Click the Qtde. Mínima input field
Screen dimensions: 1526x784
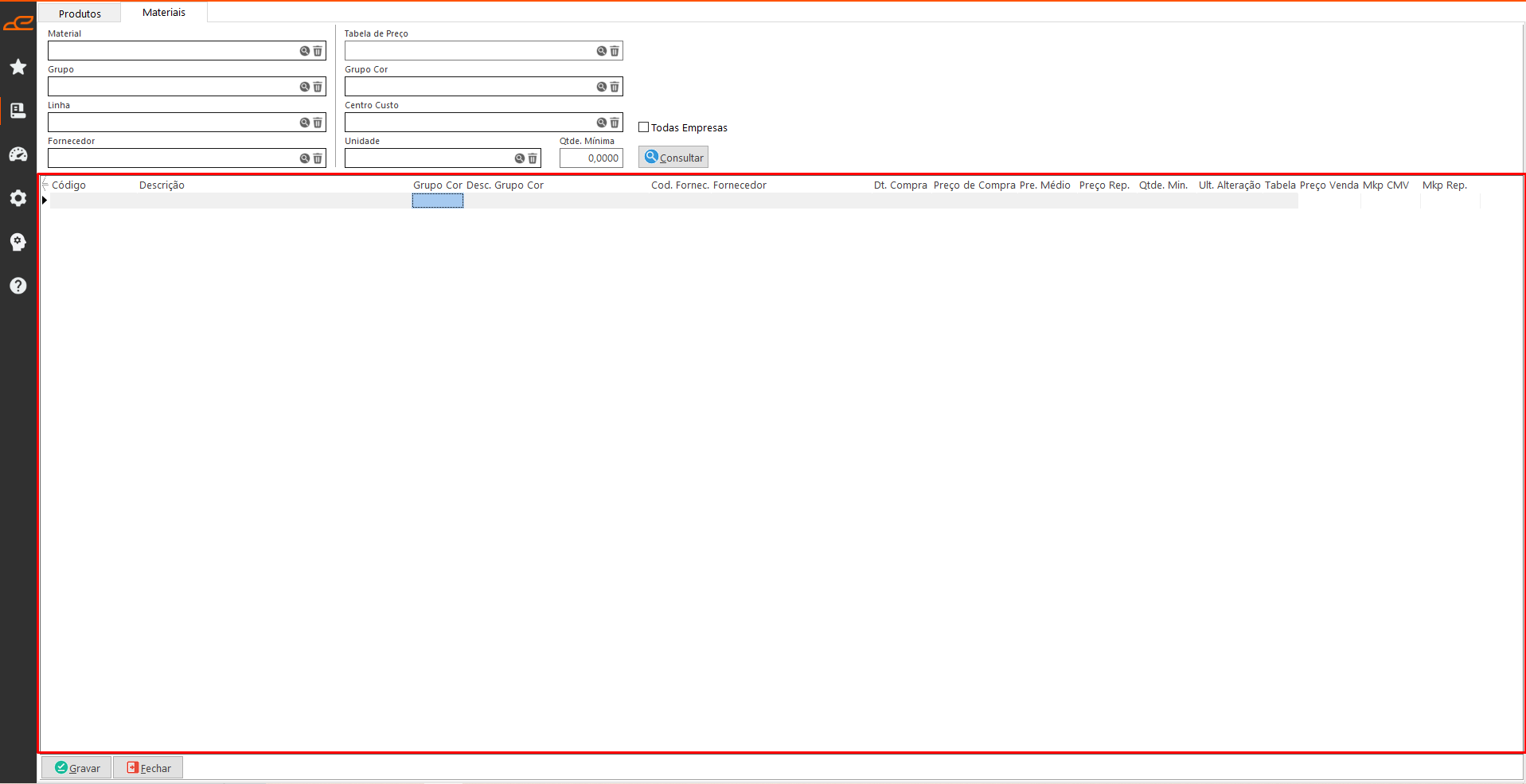(591, 158)
